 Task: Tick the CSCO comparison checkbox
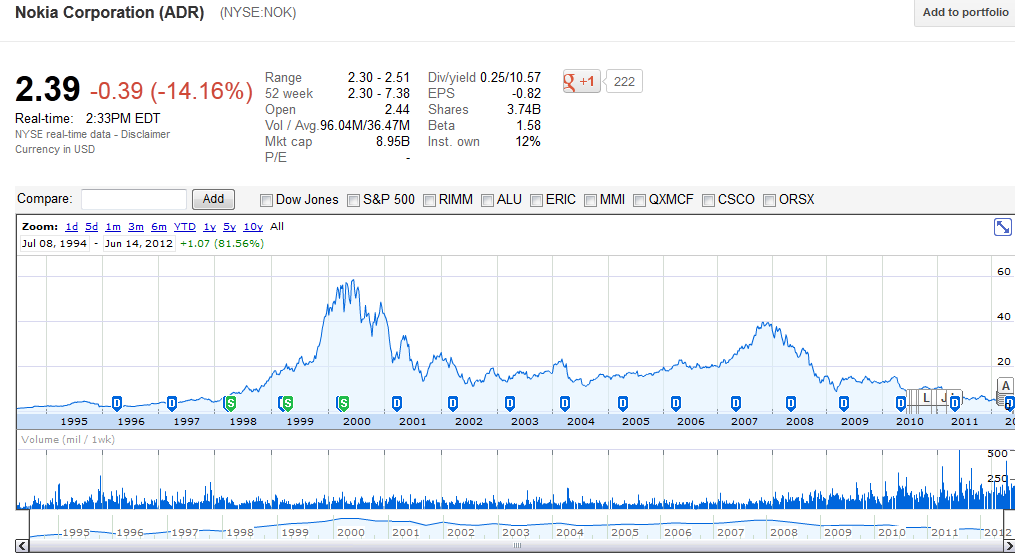coord(708,201)
